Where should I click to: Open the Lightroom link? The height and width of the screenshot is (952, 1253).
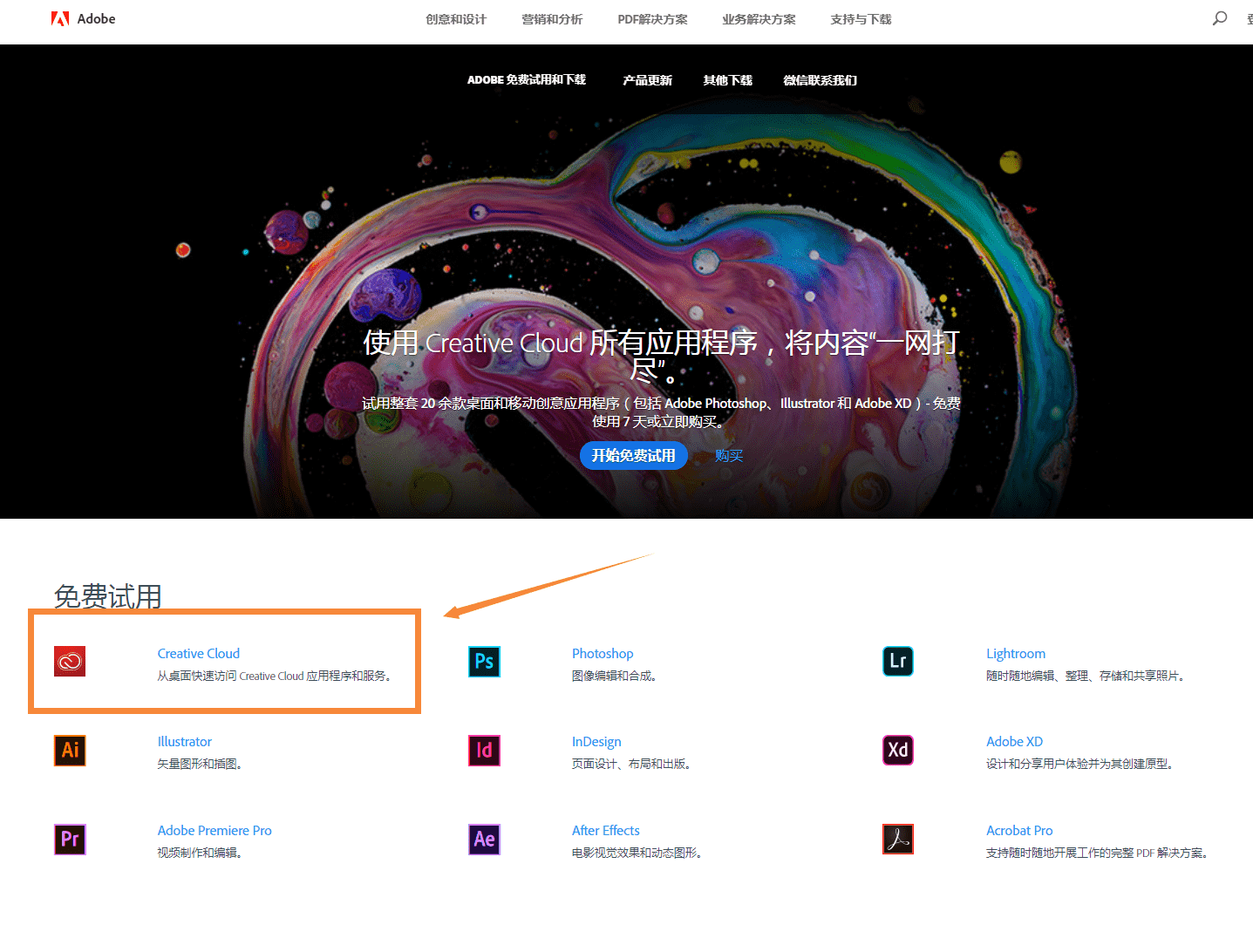click(1016, 654)
